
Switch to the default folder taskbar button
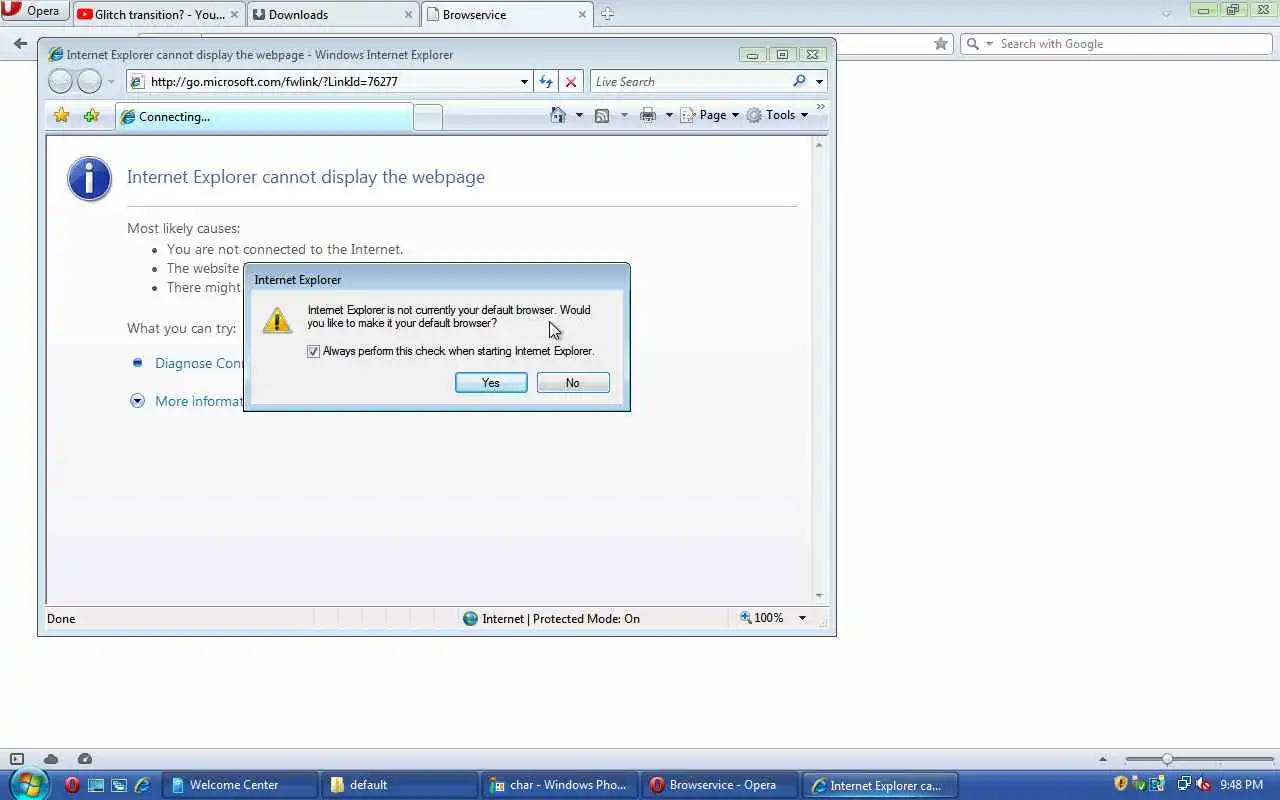[400, 785]
